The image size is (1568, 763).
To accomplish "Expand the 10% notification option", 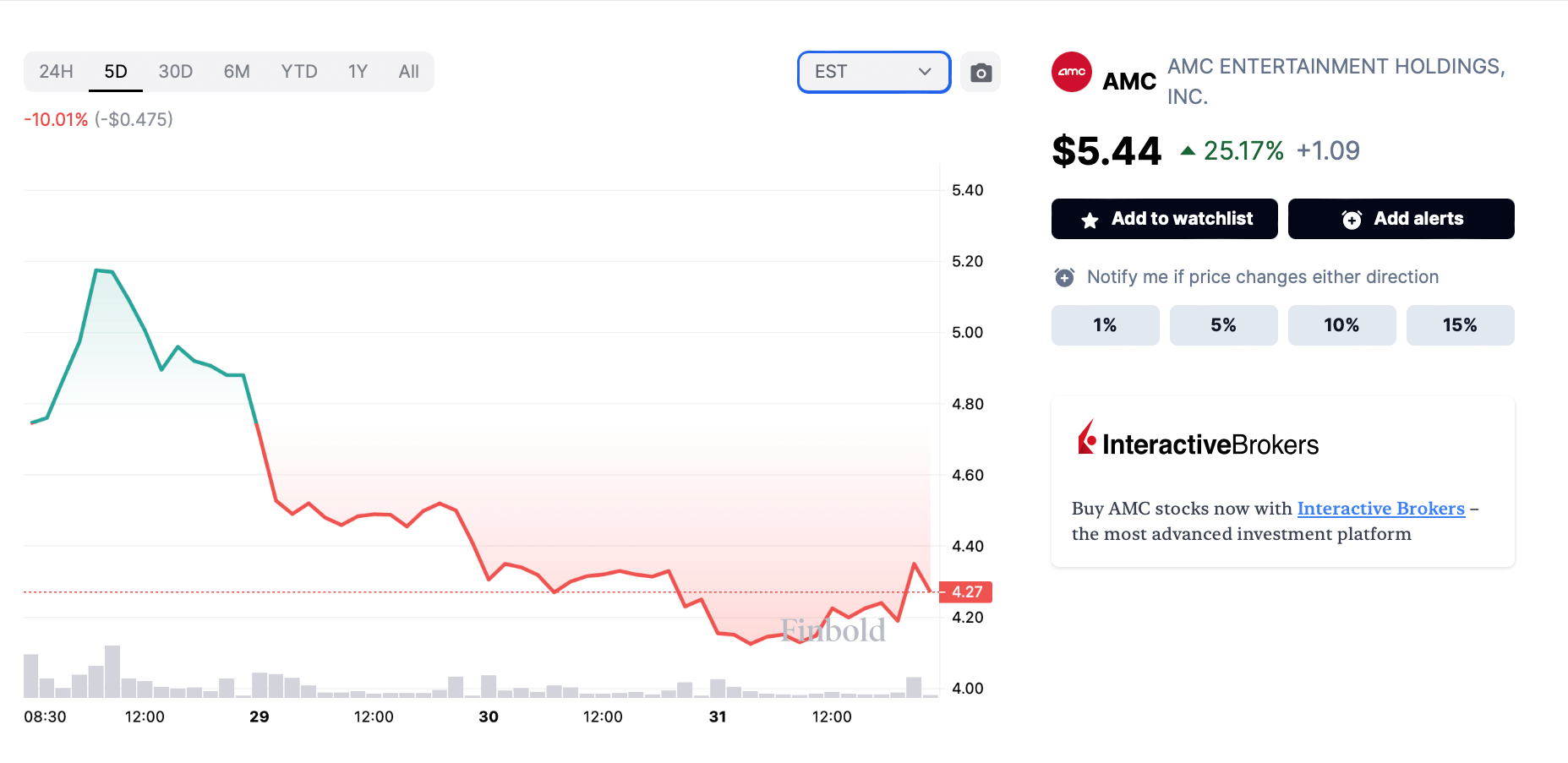I will click(1341, 324).
